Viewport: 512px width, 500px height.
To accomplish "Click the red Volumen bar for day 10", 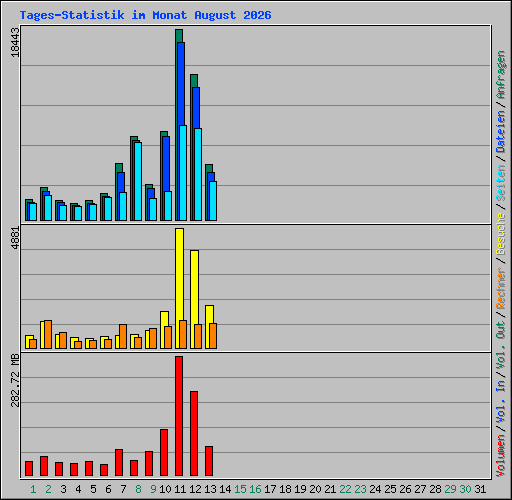I will click(164, 452).
